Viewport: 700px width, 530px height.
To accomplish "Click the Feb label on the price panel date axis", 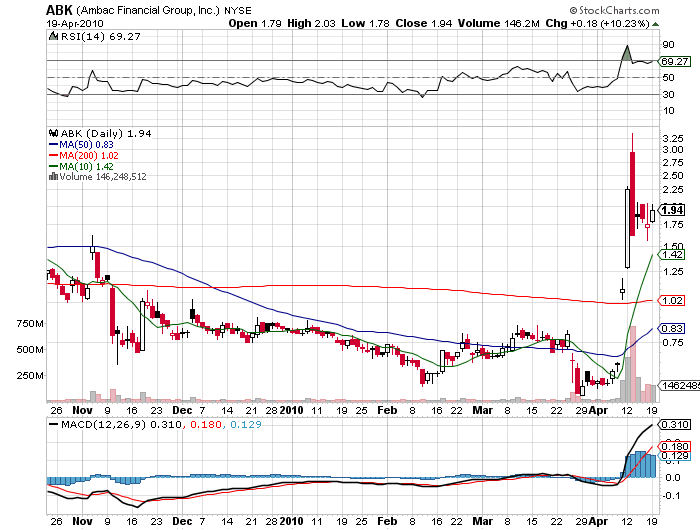I will point(387,410).
